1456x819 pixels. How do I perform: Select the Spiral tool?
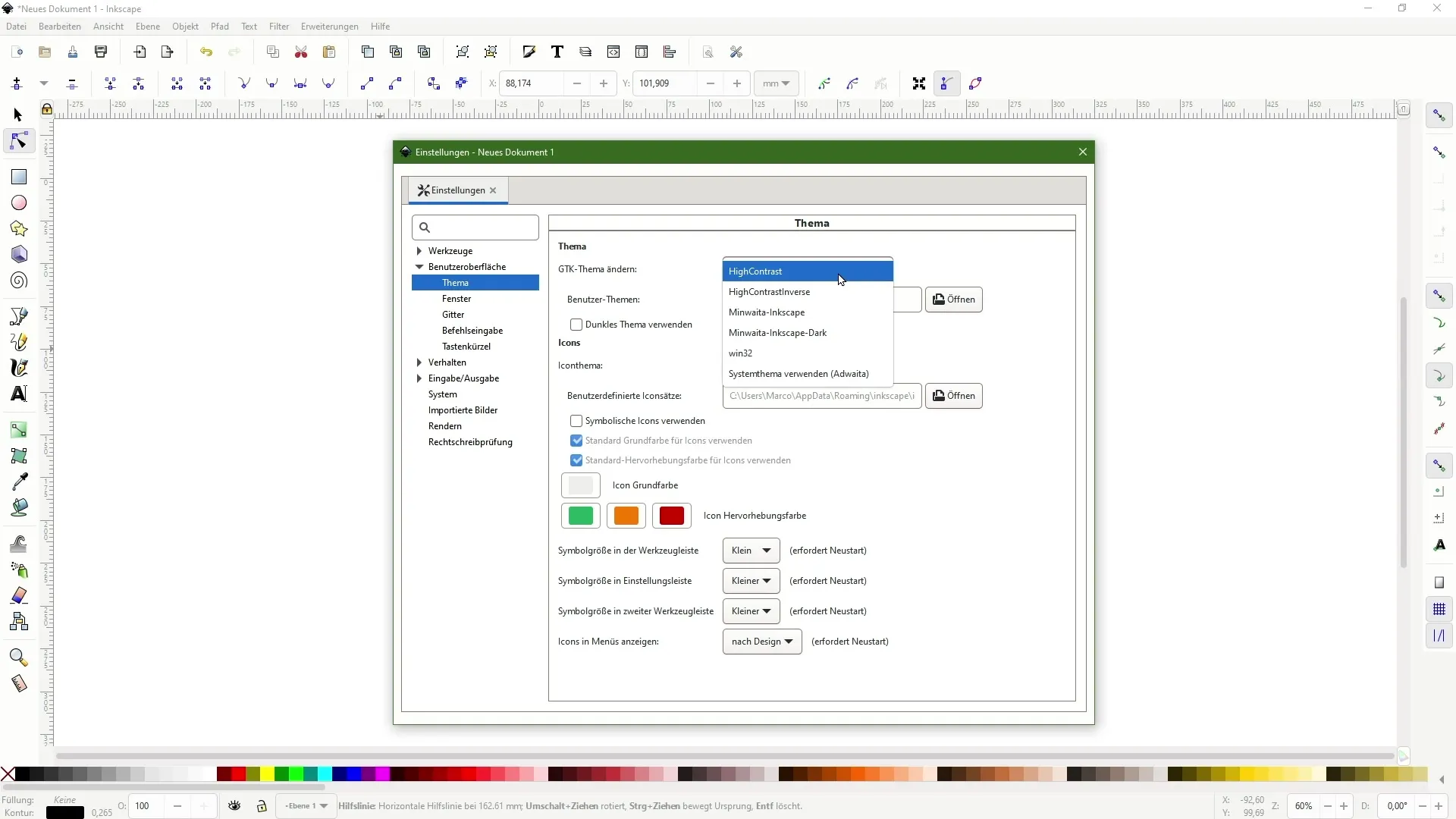[x=19, y=281]
